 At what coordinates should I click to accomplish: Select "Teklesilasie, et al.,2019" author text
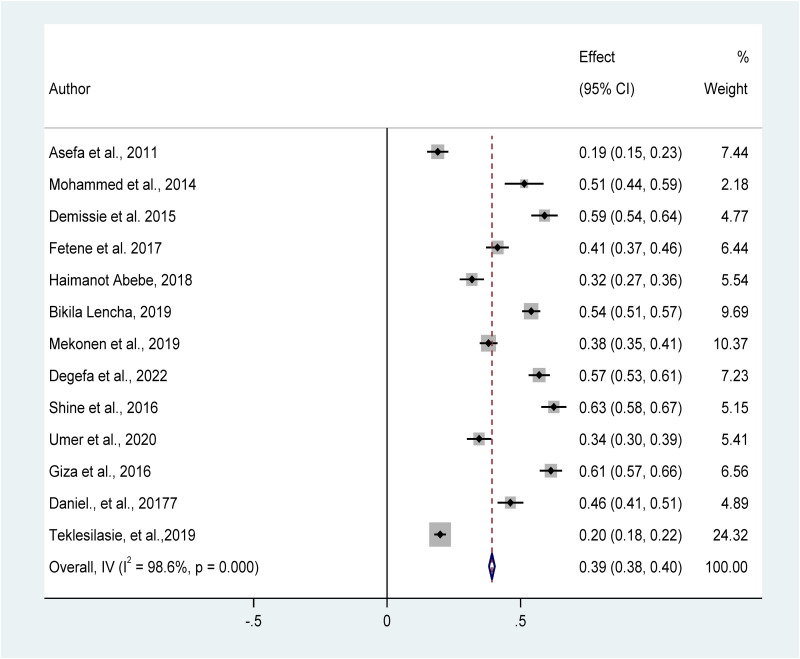(x=122, y=535)
